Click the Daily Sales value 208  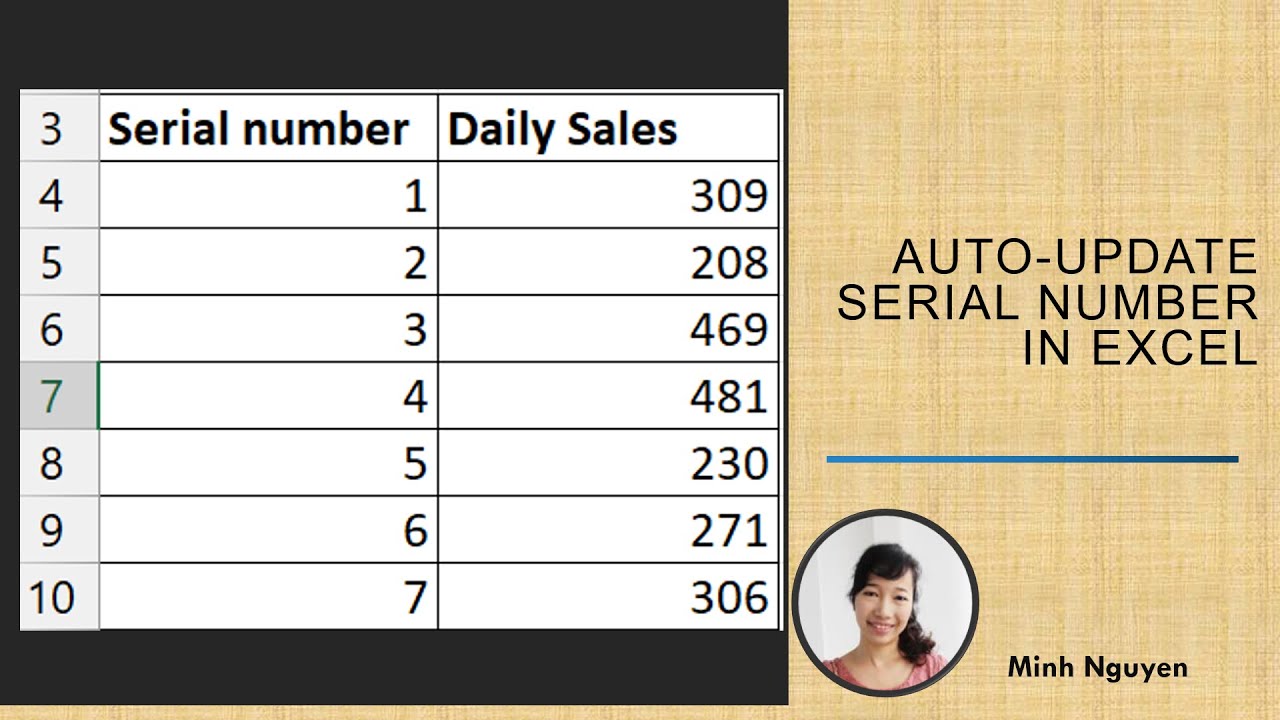click(608, 262)
